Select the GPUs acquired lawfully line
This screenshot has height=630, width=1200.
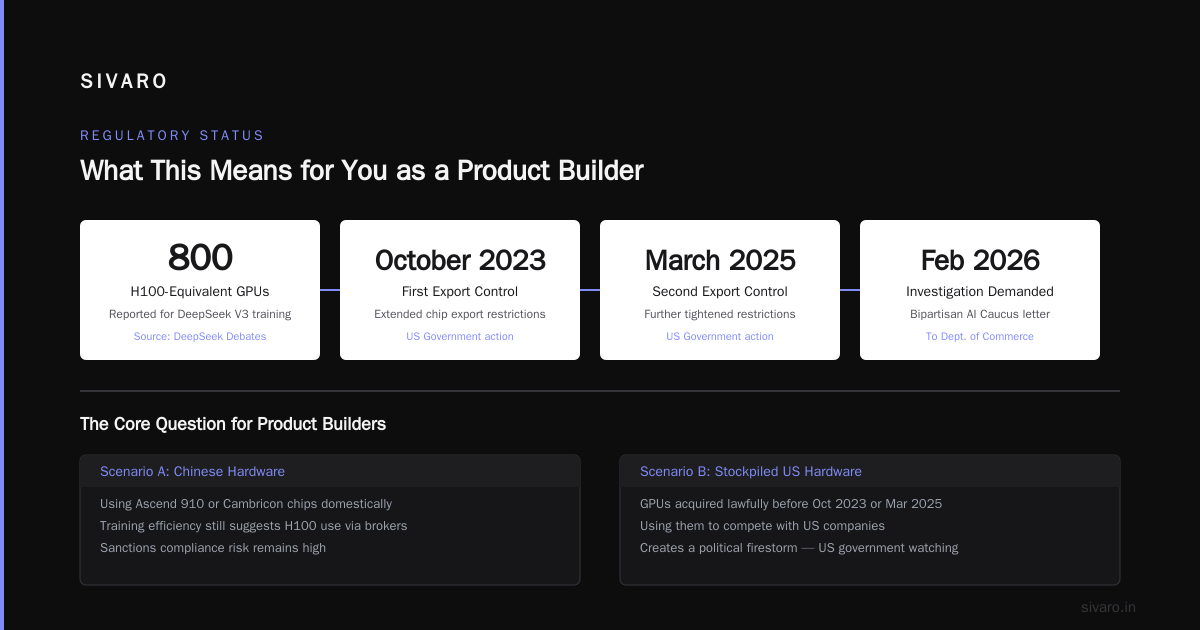tap(791, 504)
